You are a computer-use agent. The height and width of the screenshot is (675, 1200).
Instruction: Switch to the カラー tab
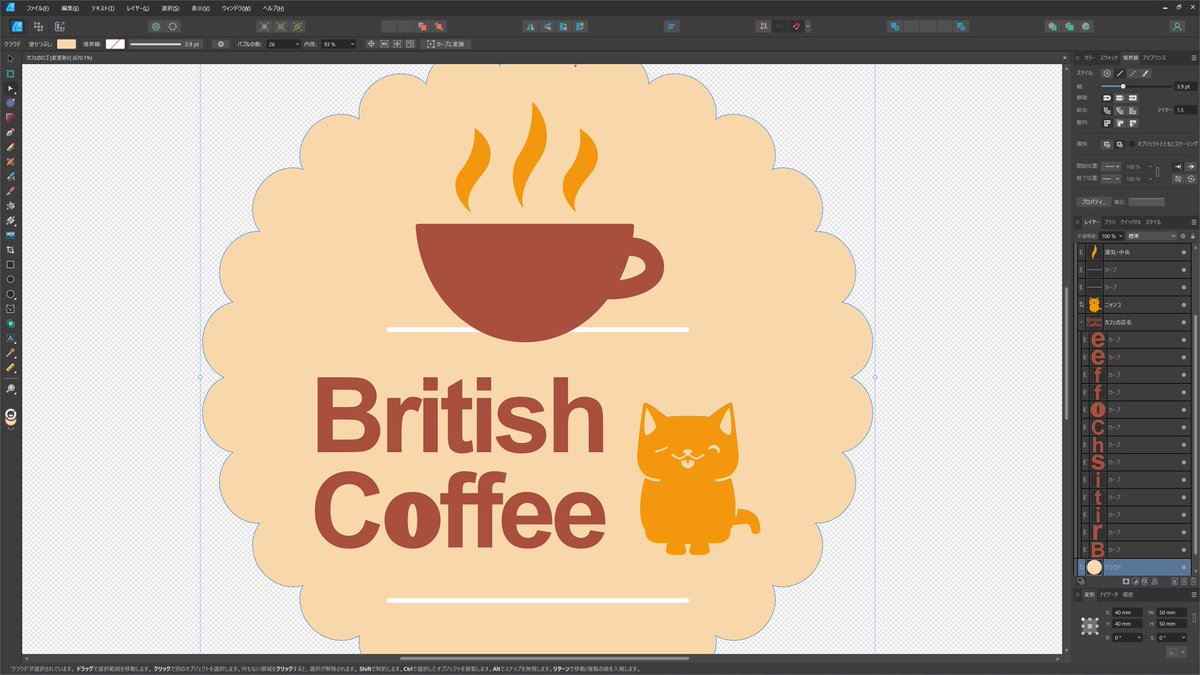(x=1089, y=58)
